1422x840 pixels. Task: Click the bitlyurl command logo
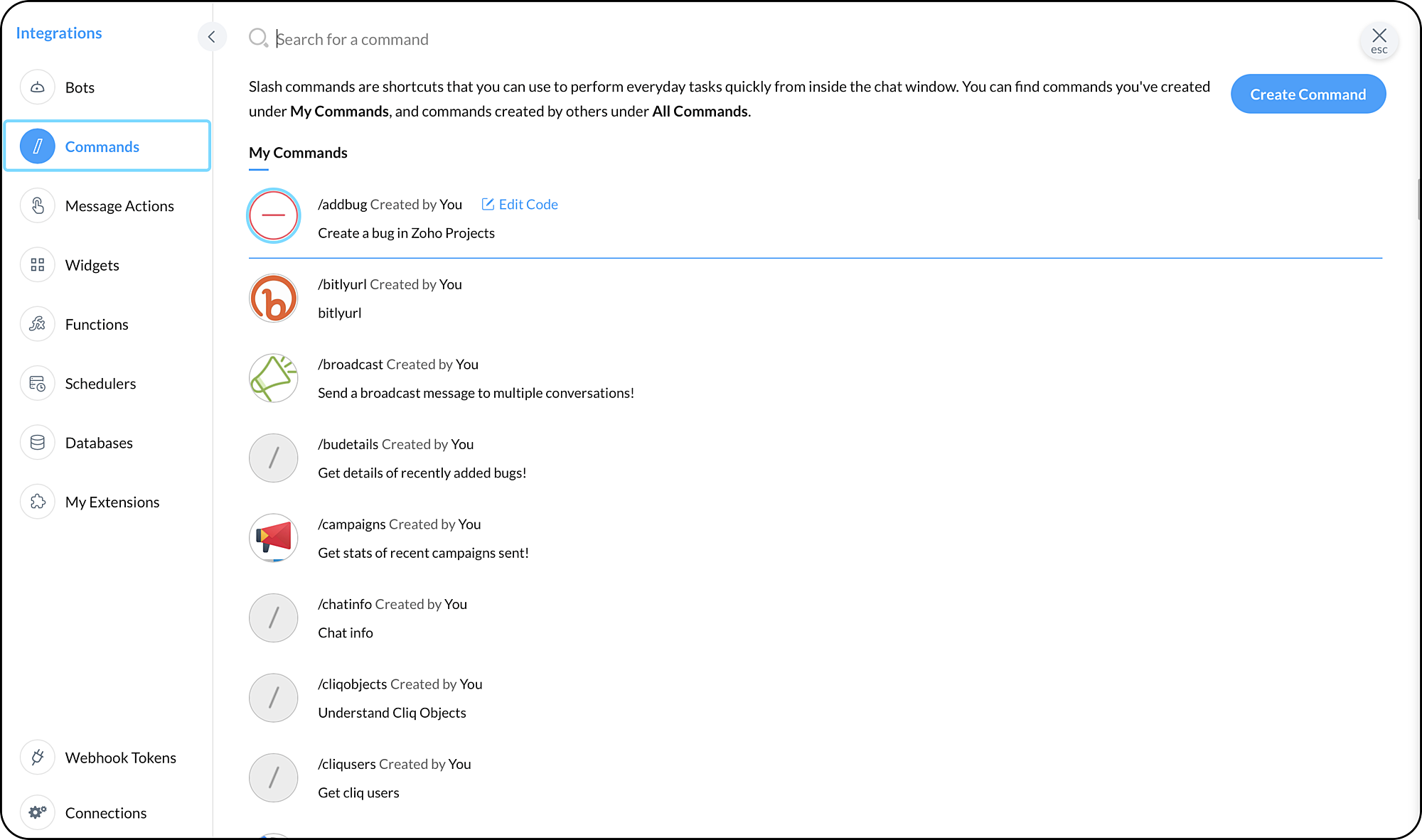[x=274, y=298]
